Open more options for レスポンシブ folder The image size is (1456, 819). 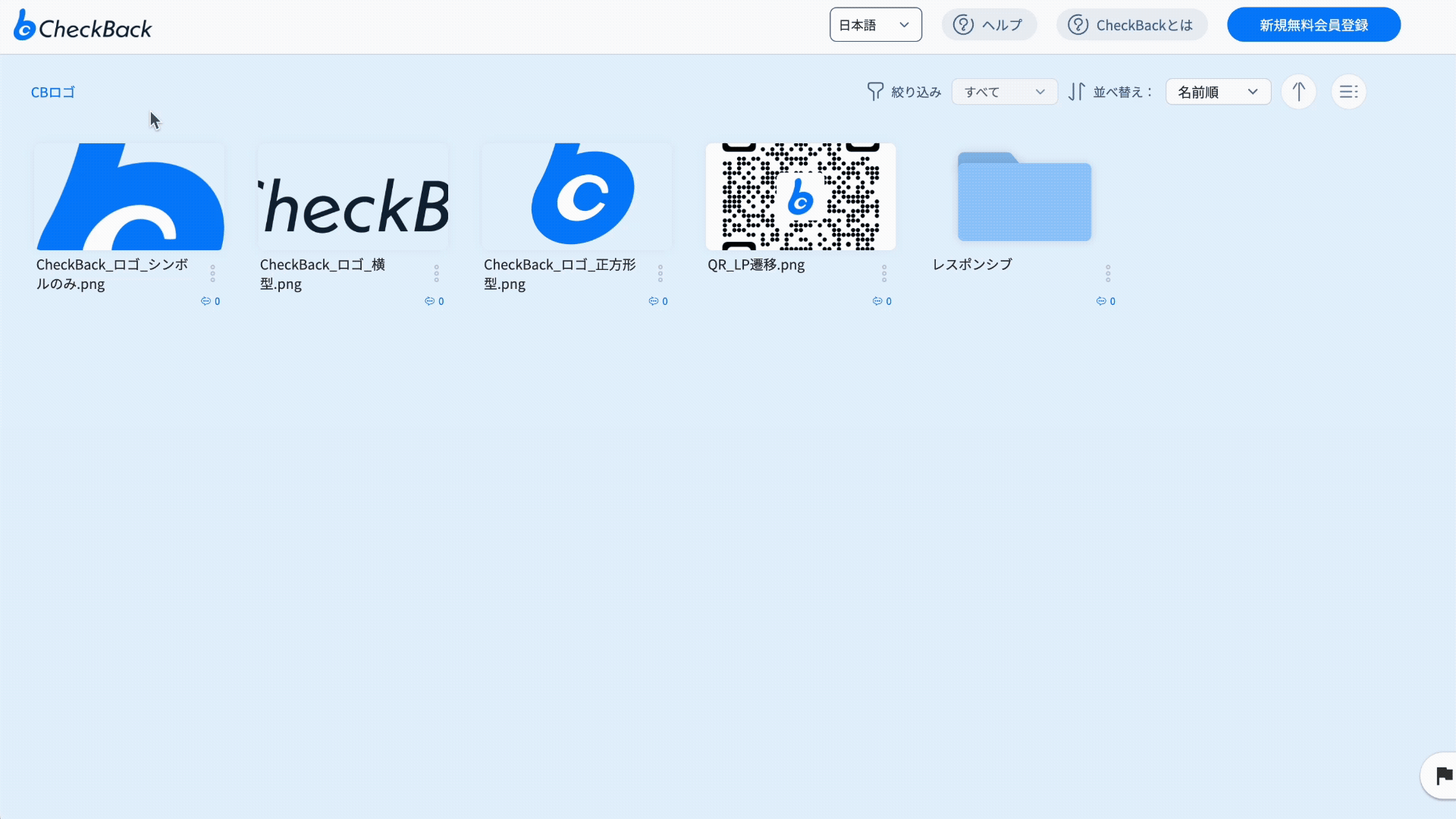click(1107, 273)
